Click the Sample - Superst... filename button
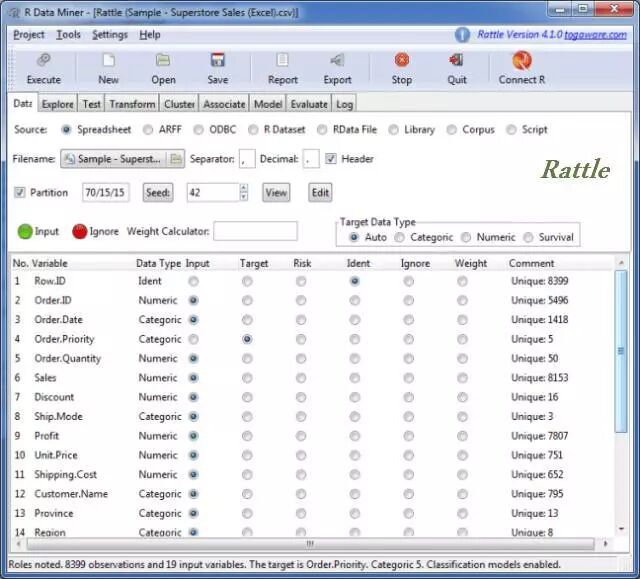 coord(115,159)
